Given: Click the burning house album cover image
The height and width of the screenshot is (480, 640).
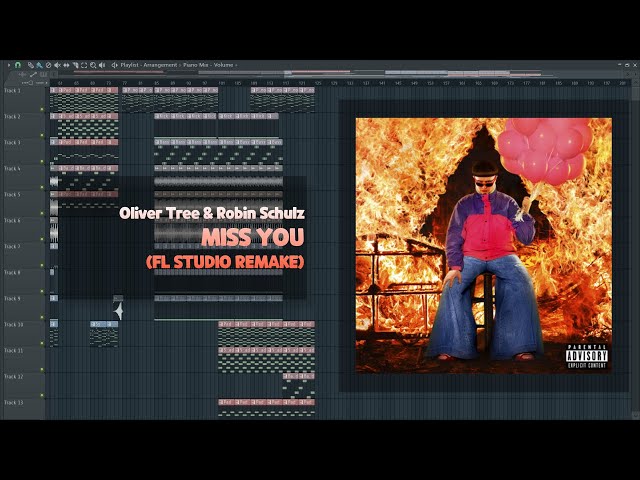Looking at the screenshot, I should (x=484, y=246).
